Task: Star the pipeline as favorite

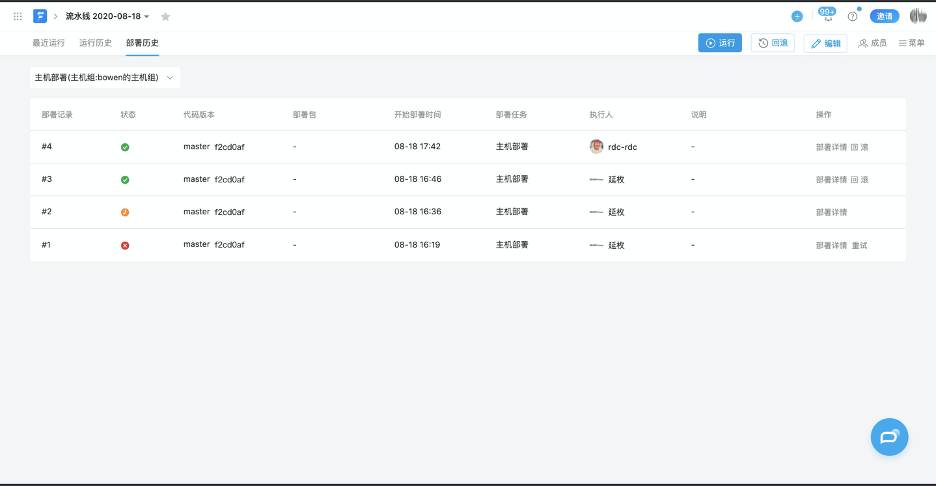Action: pyautogui.click(x=165, y=17)
